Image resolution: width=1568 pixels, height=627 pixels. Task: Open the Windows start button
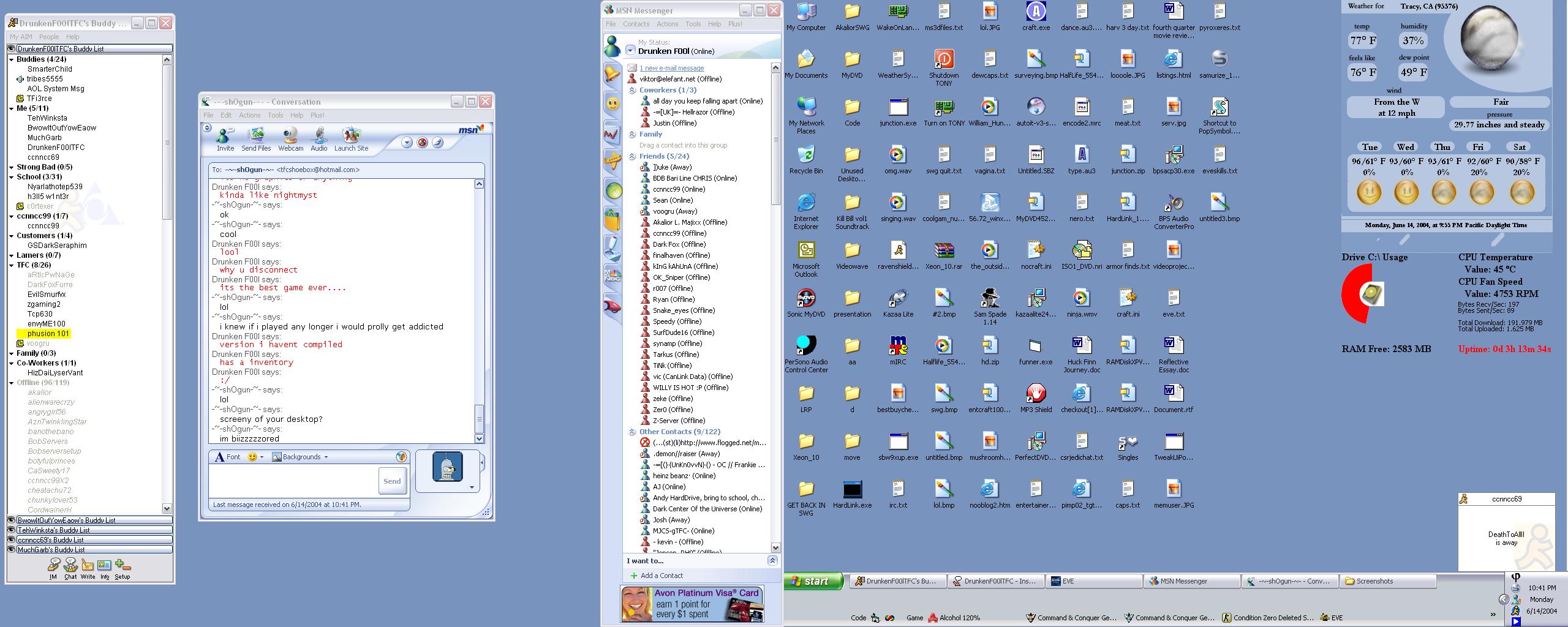813,581
